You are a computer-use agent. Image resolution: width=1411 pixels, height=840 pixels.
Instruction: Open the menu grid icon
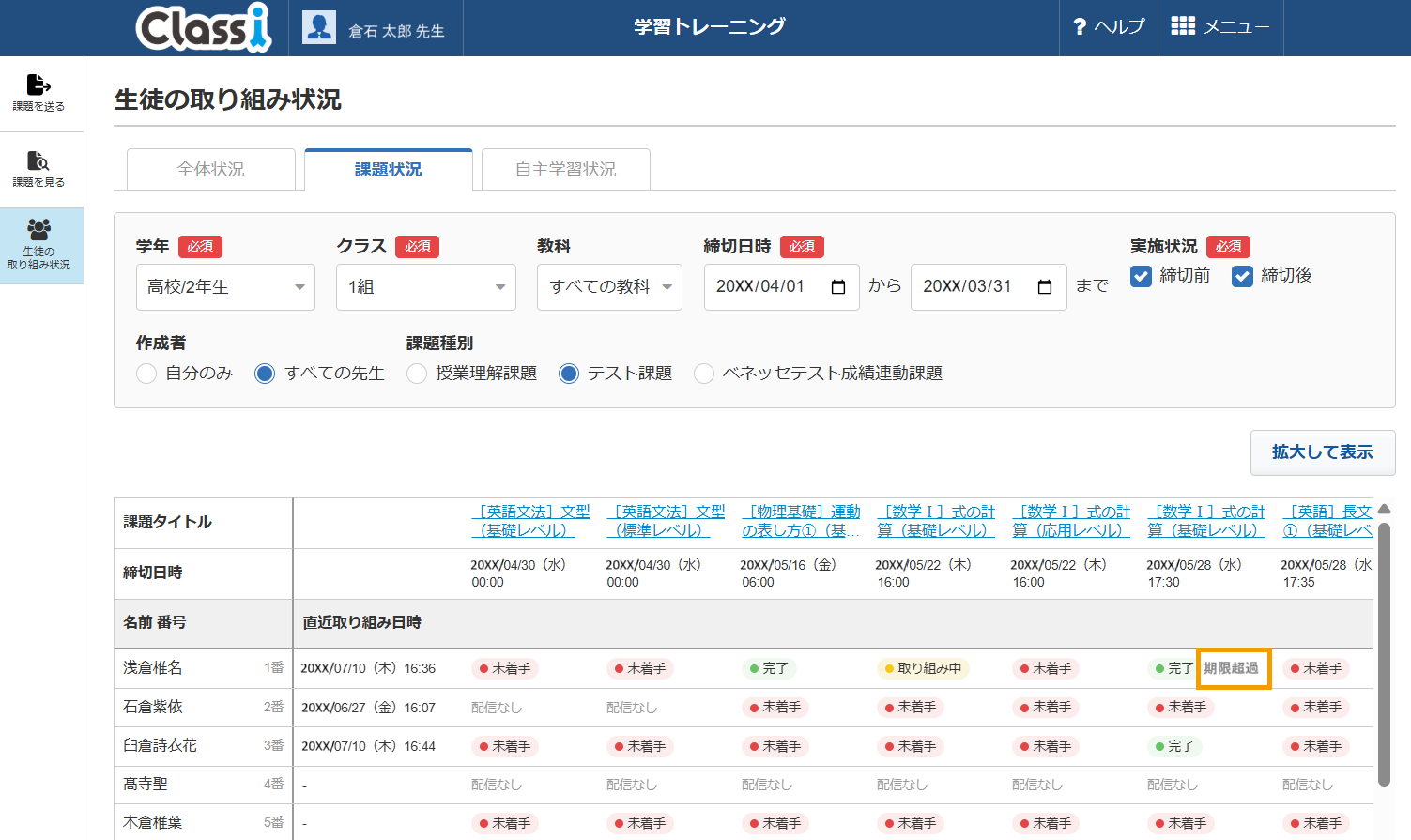point(1183,26)
